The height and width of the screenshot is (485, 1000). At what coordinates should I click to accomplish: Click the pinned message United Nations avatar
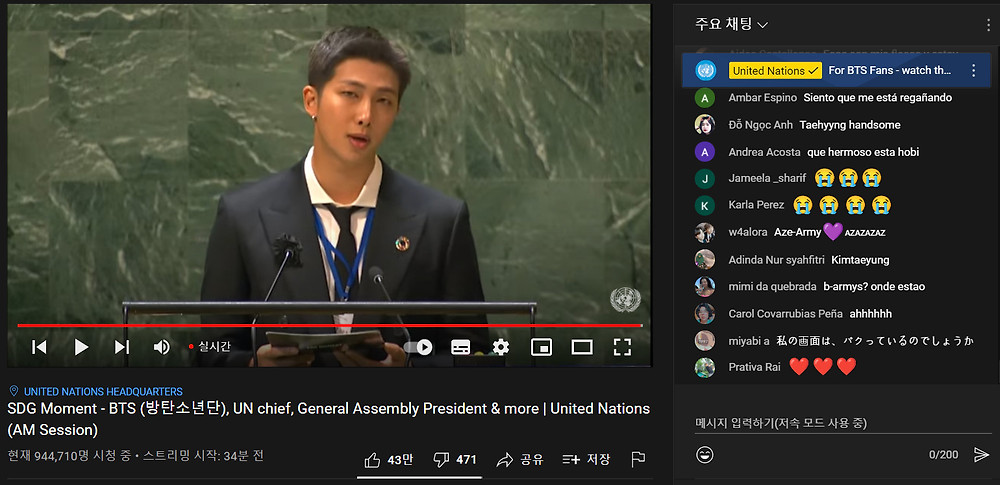[x=705, y=70]
